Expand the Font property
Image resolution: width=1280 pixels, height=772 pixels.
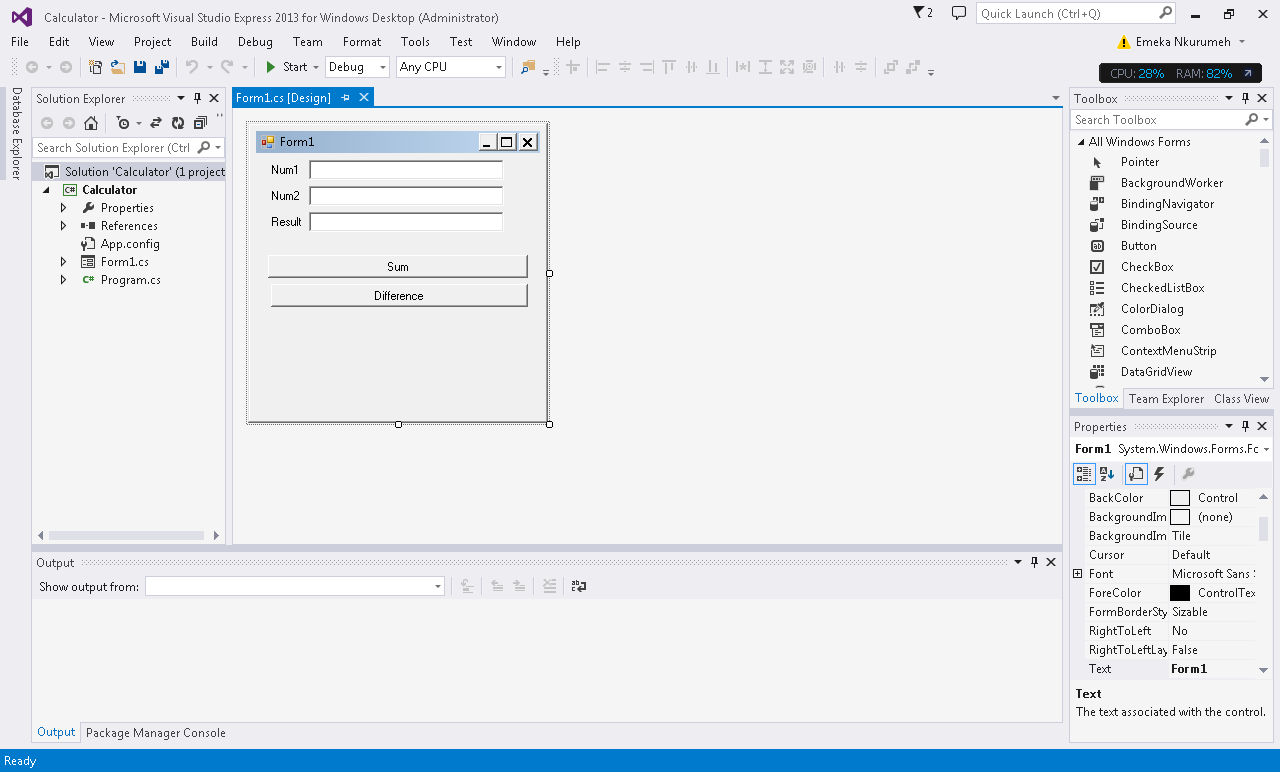(x=1077, y=574)
